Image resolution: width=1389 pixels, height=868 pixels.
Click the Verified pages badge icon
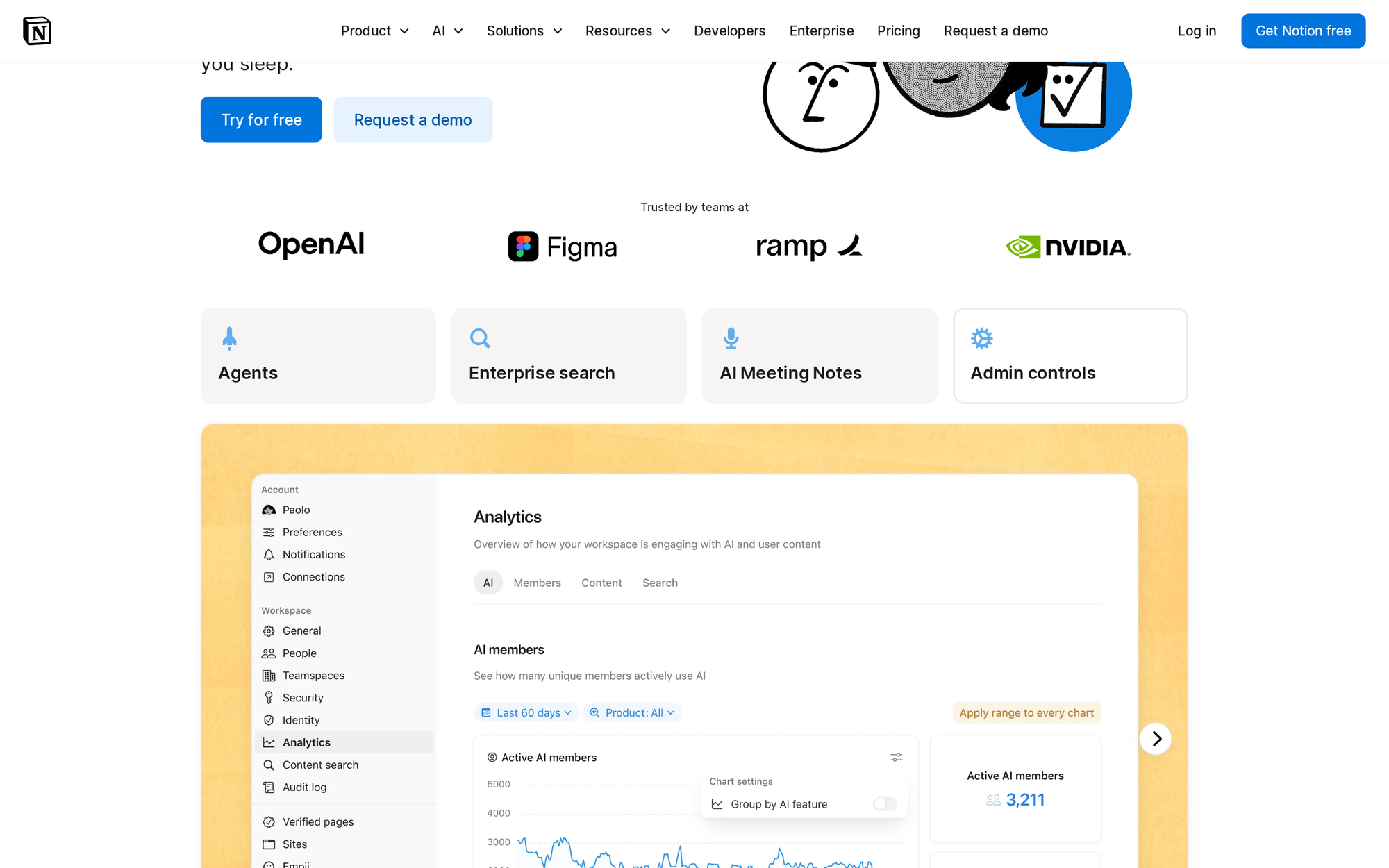(269, 821)
